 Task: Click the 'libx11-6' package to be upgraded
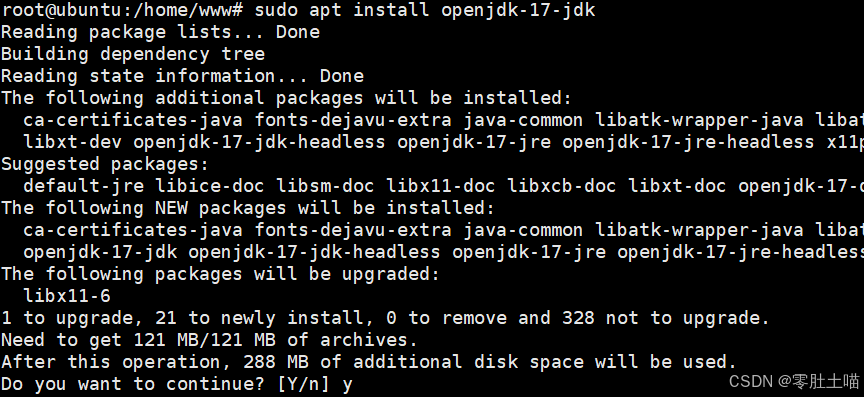point(67,297)
